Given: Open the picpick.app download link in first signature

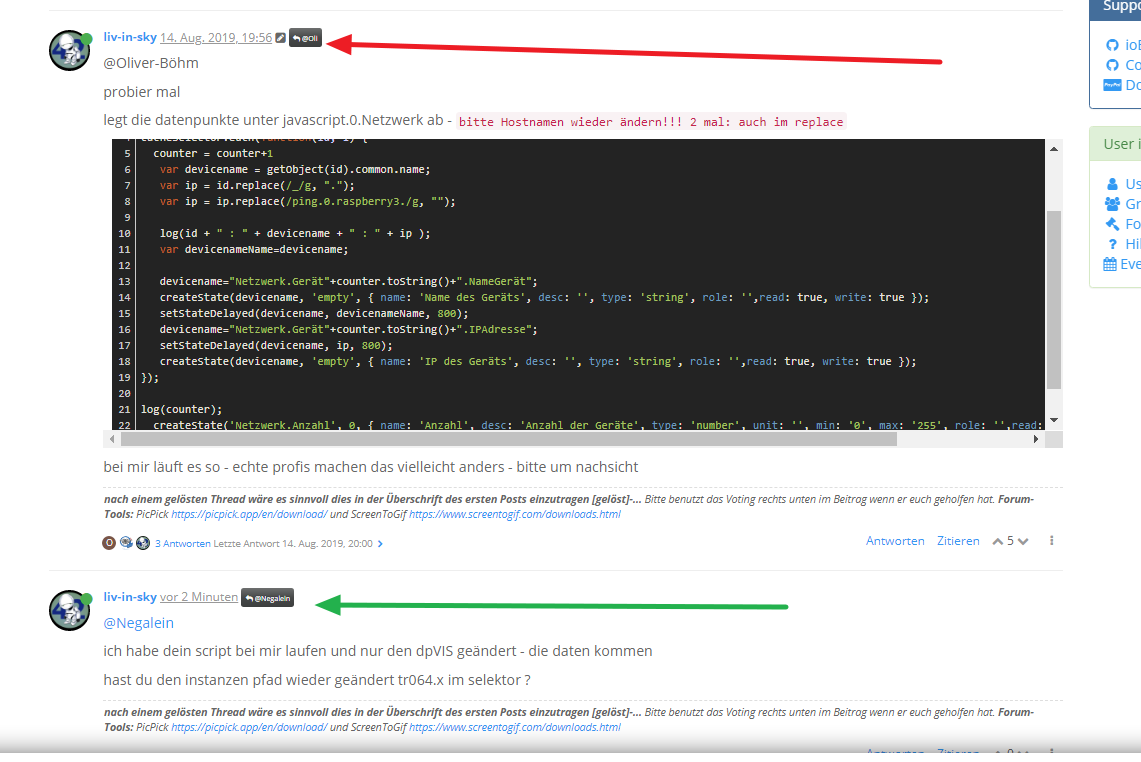Looking at the screenshot, I should click(249, 514).
